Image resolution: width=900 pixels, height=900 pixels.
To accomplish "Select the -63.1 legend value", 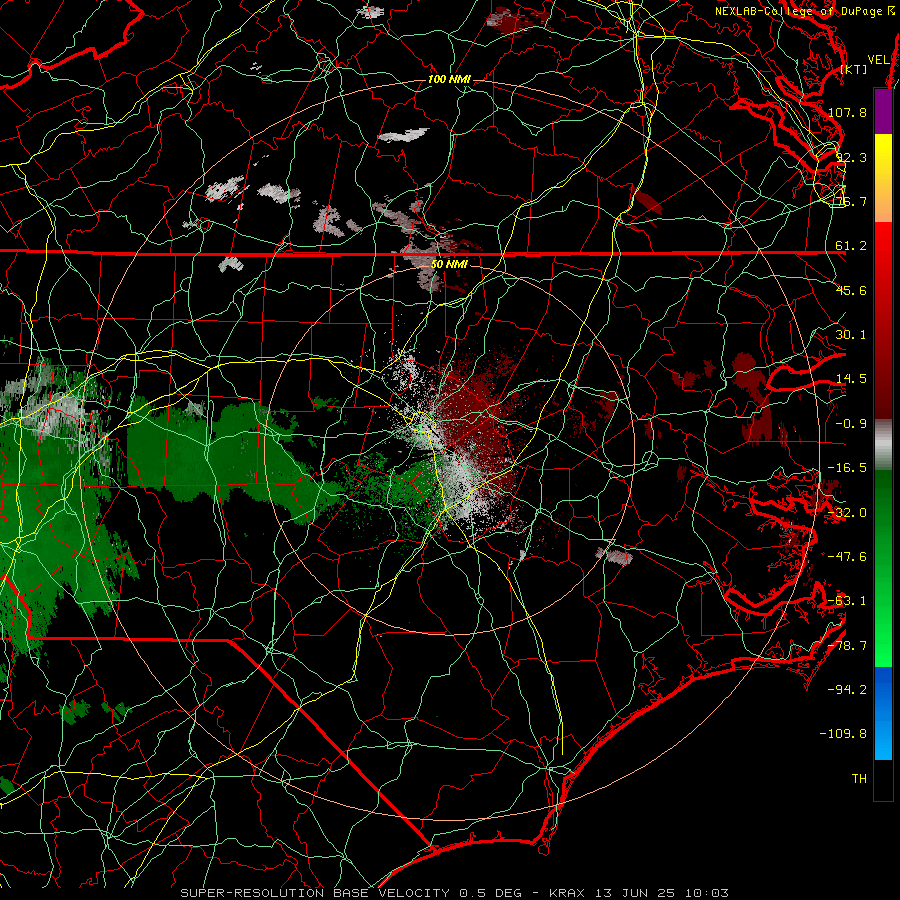I will pyautogui.click(x=847, y=601).
